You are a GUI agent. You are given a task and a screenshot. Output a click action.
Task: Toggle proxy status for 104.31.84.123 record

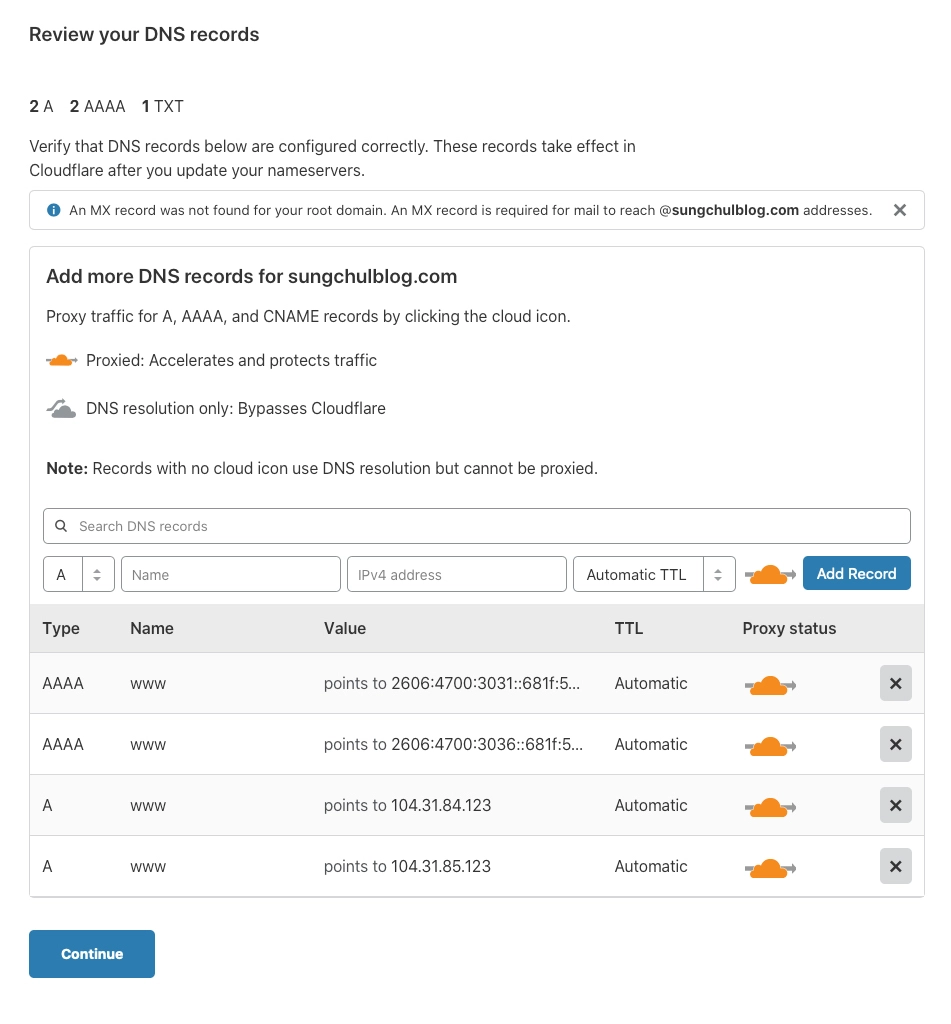(770, 807)
